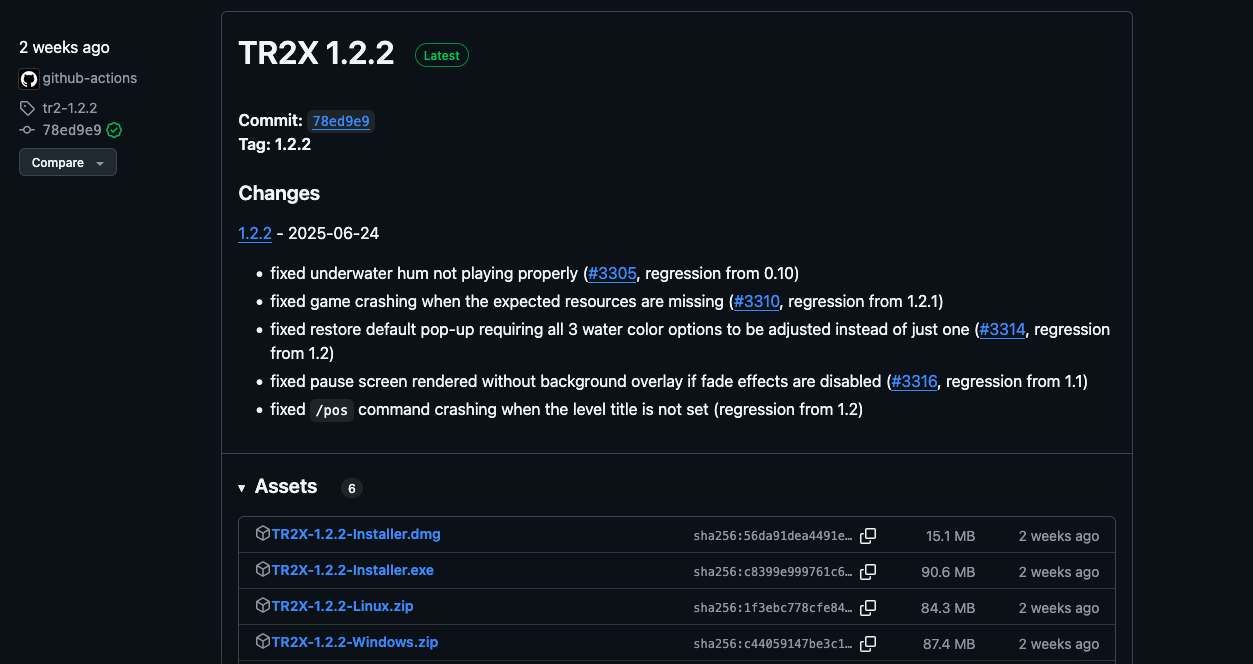Collapse the Assets section
The width and height of the screenshot is (1253, 664).
[242, 488]
